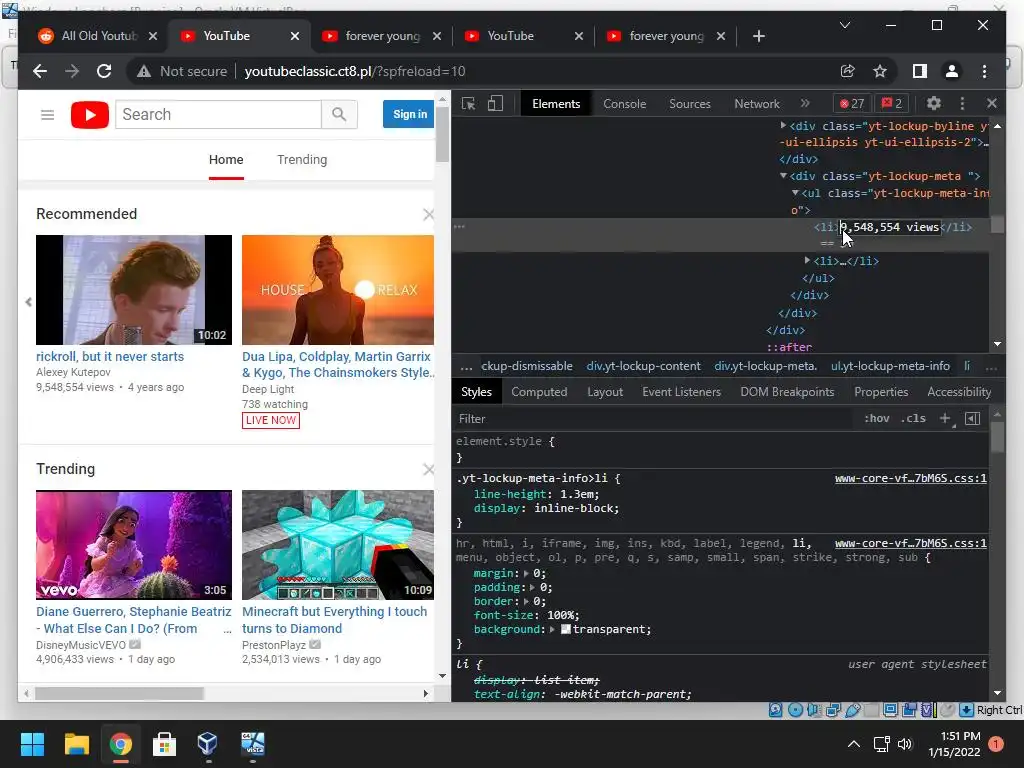This screenshot has height=768, width=1024.
Task: Expand the background shorthand property triangle
Action: (552, 630)
